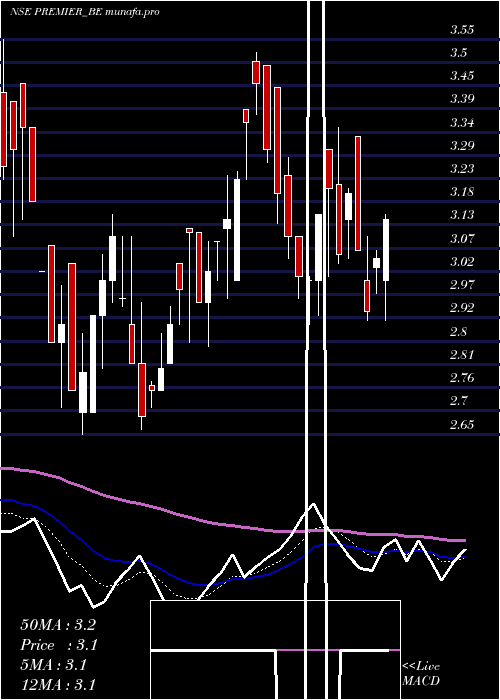This screenshot has width=500, height=700.
Task: Select the 2.76 price axis label
Action: (462, 378)
